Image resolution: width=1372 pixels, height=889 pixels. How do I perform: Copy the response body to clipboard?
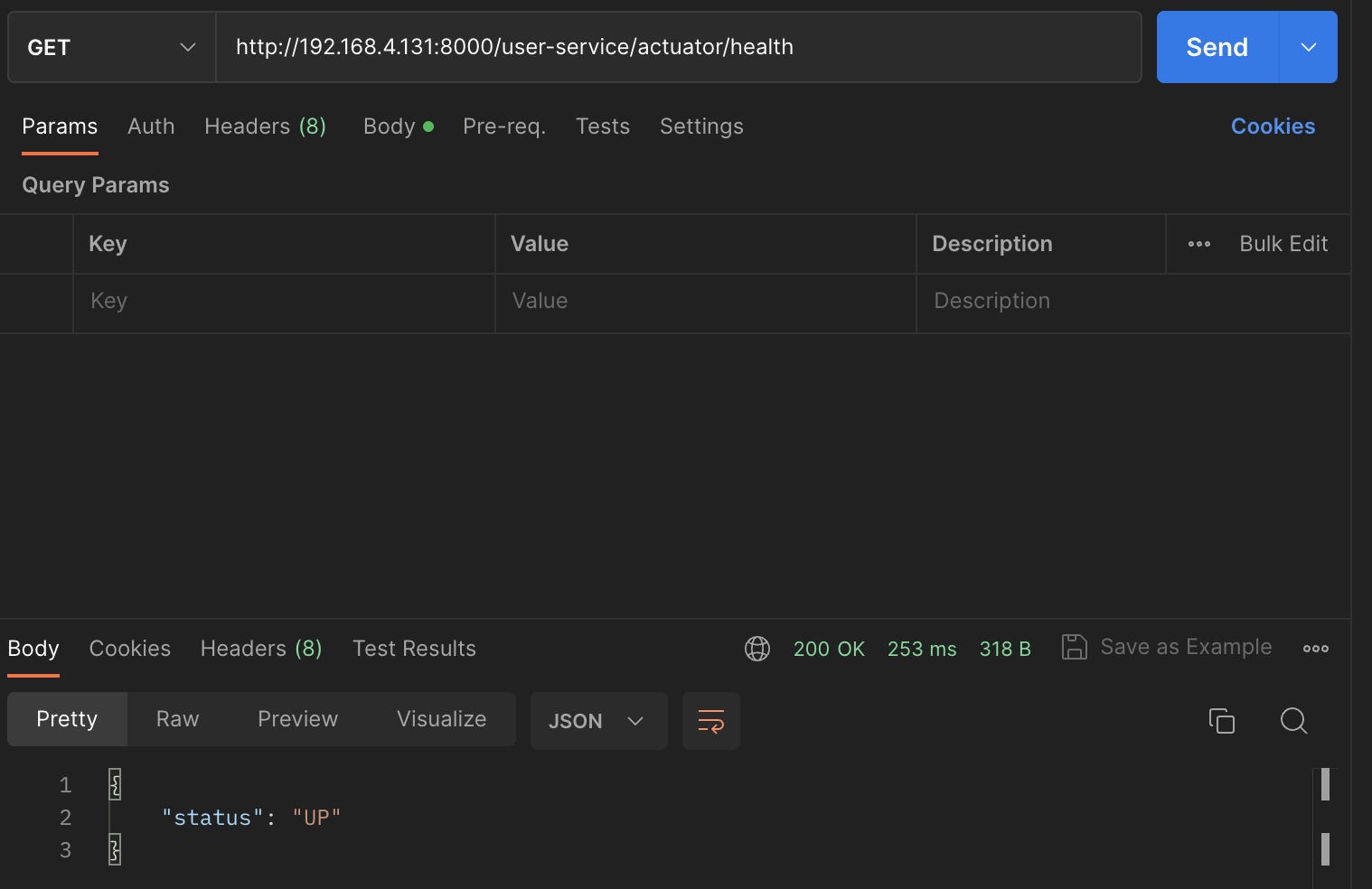[1222, 721]
